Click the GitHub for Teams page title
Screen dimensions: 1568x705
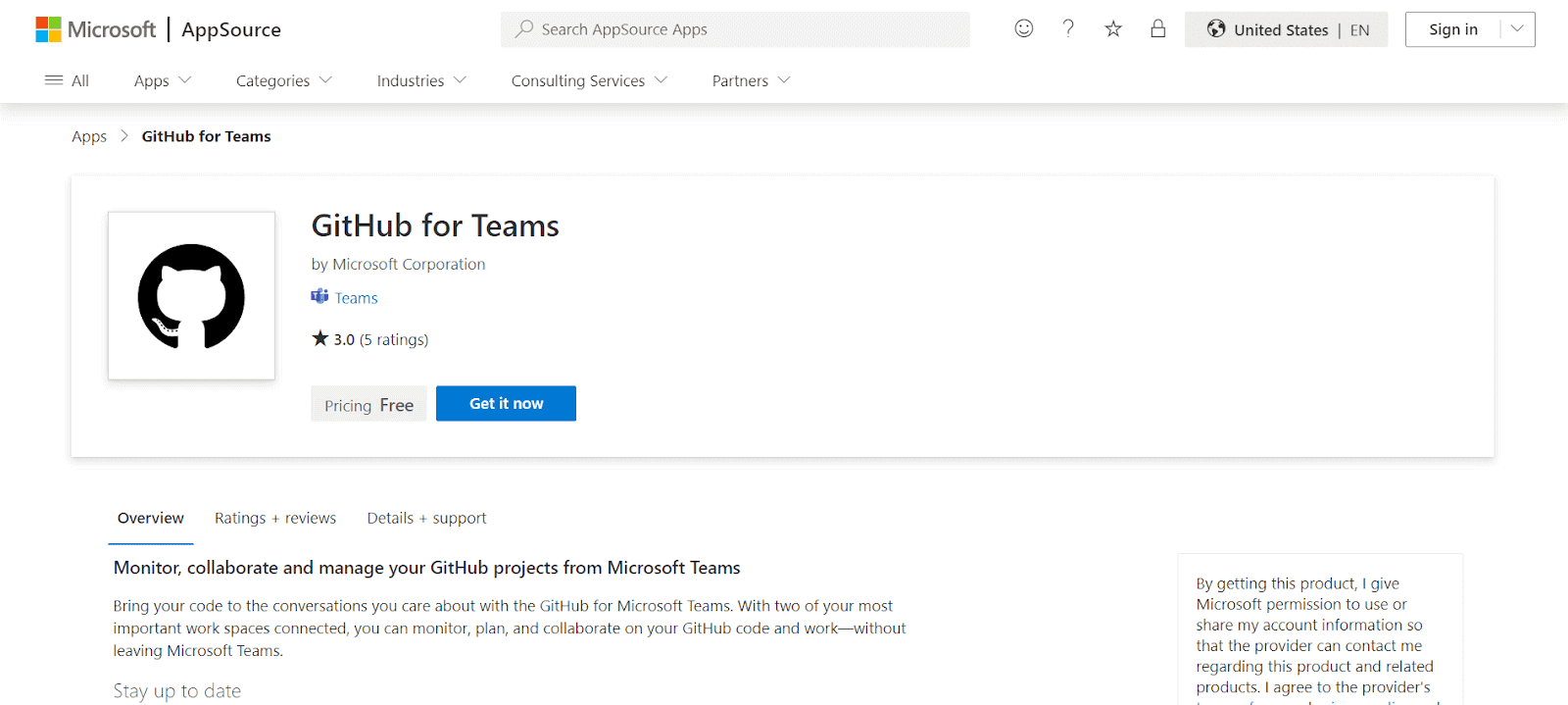435,226
